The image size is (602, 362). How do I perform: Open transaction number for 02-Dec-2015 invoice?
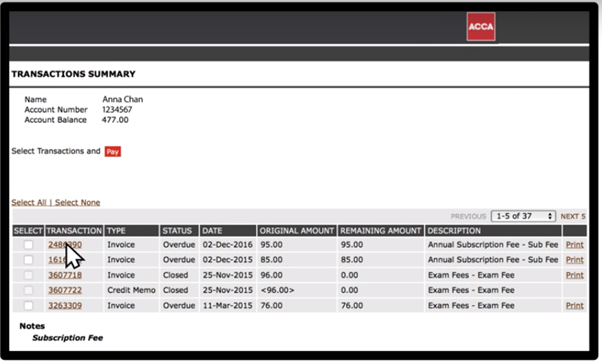pos(65,260)
